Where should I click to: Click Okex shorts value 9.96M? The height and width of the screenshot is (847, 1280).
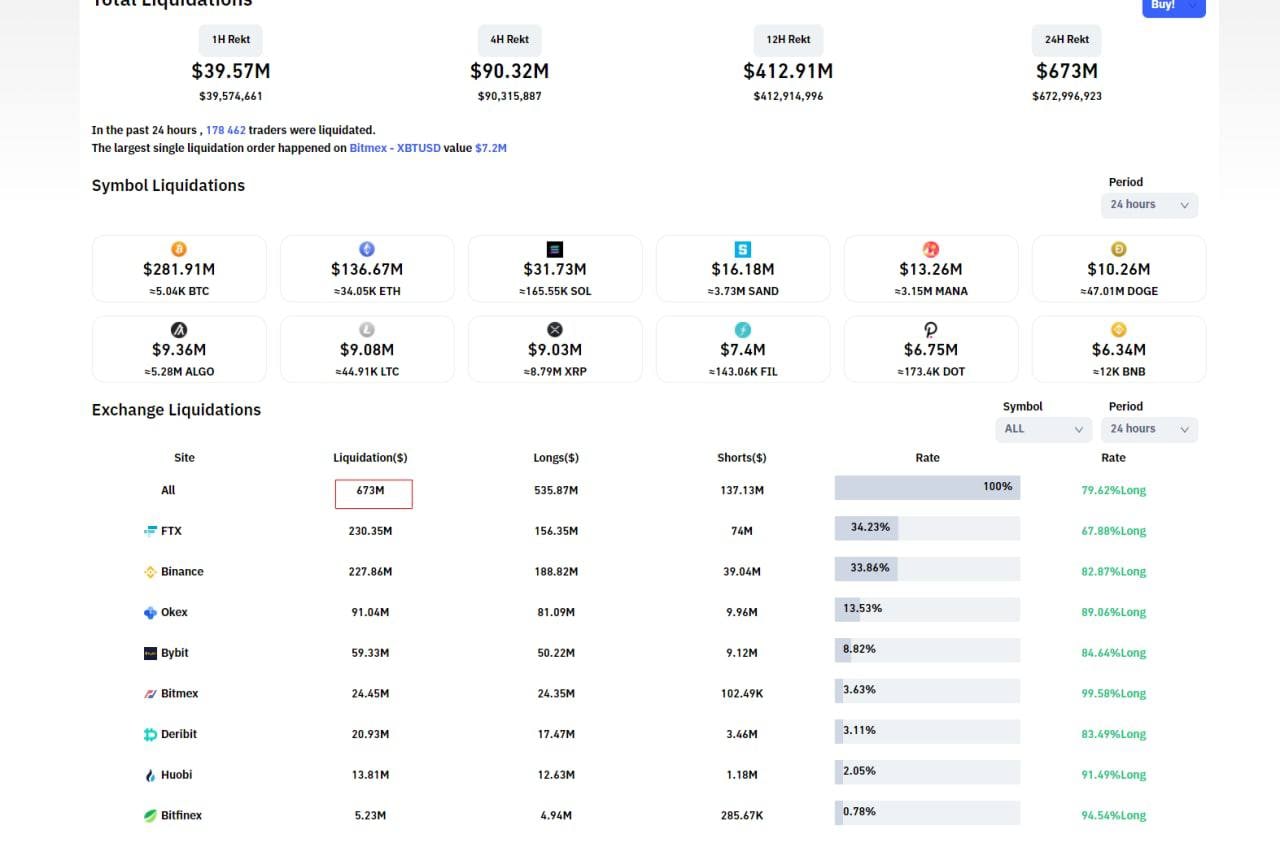[742, 612]
